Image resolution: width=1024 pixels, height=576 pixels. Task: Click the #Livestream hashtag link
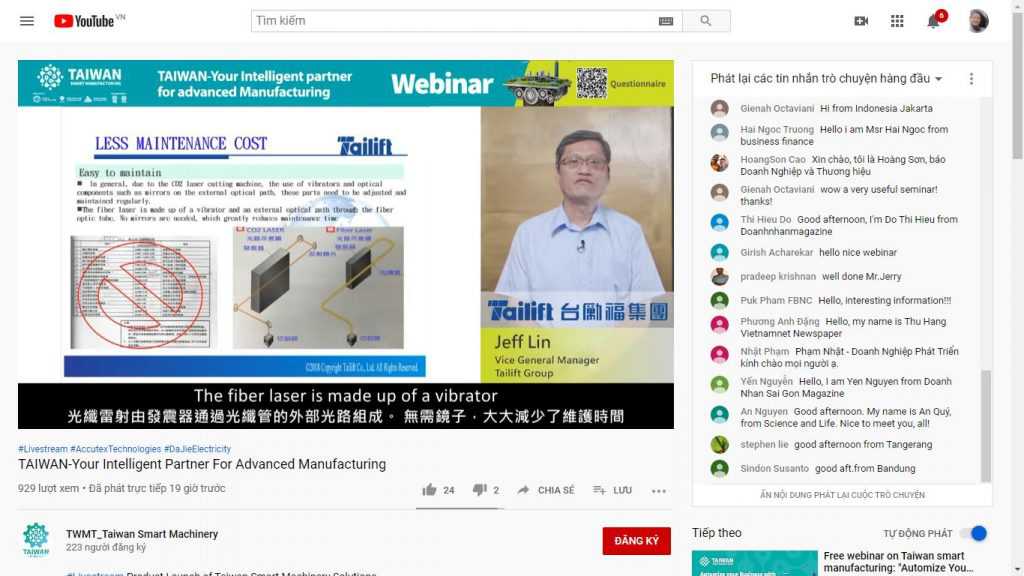point(41,449)
